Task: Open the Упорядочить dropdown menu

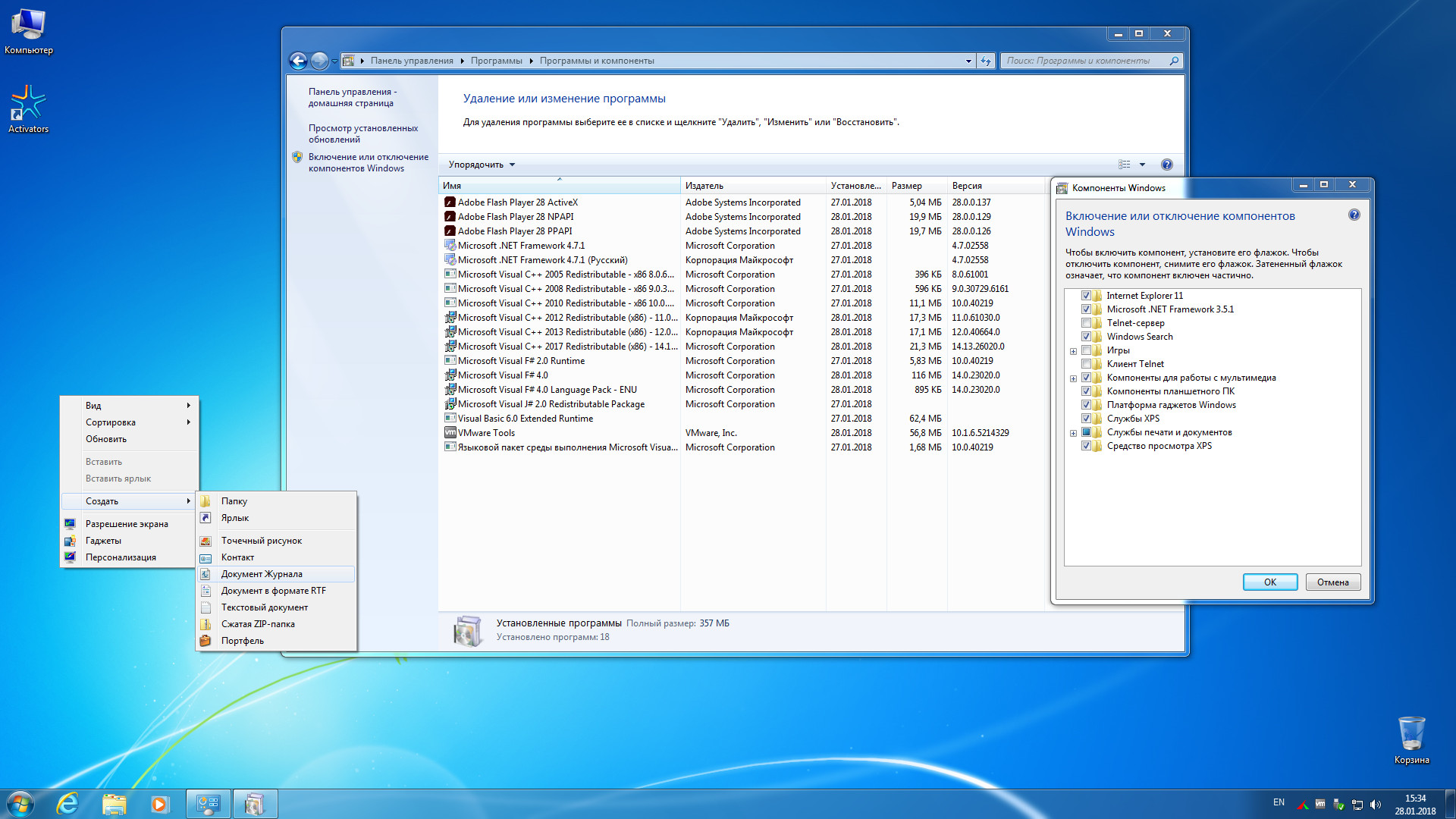Action: click(482, 165)
